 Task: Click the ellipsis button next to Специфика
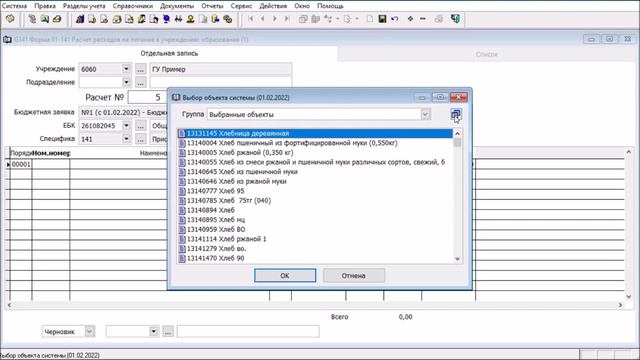(140, 139)
